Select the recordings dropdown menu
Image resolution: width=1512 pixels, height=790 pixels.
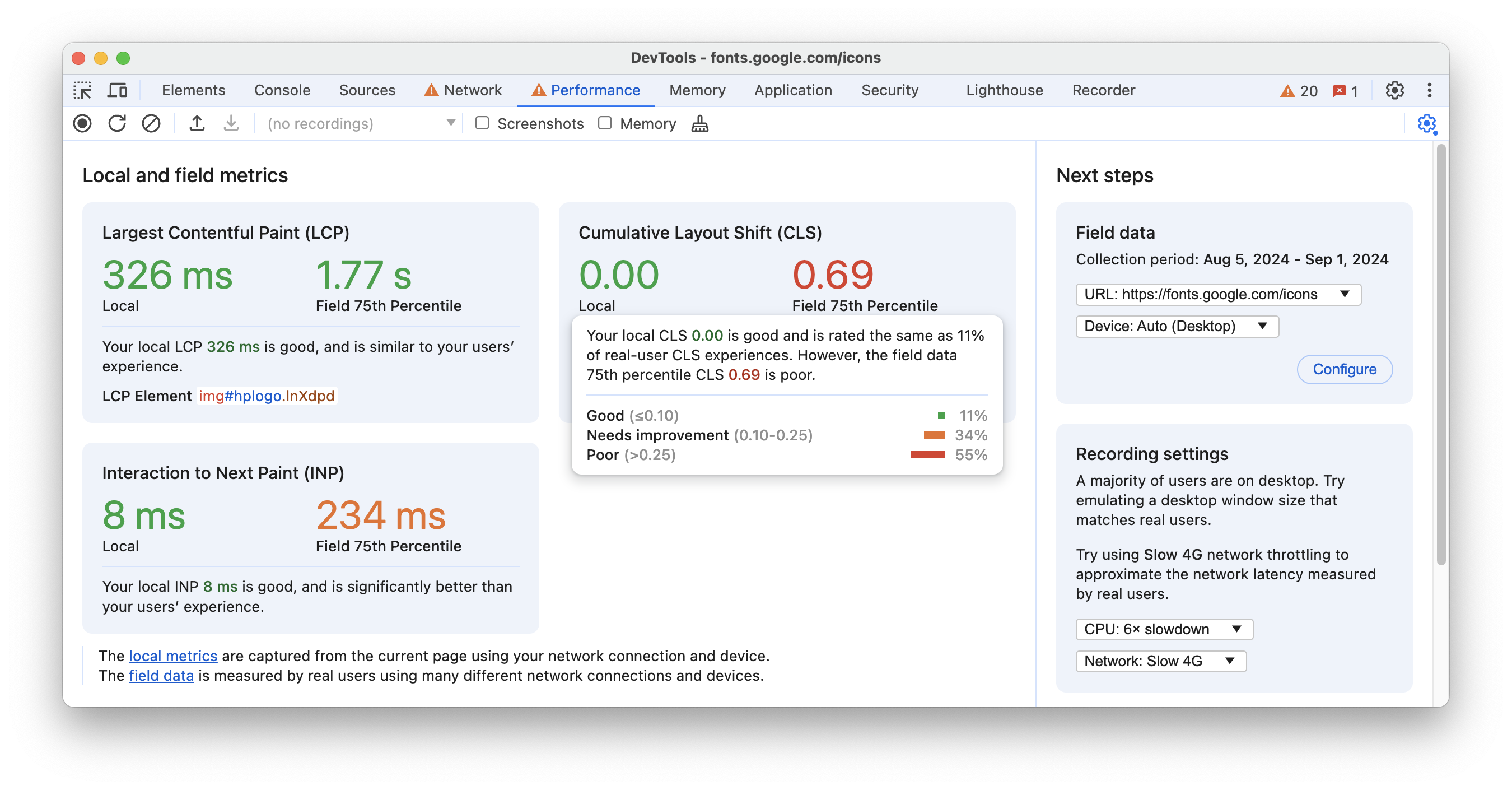pos(357,124)
